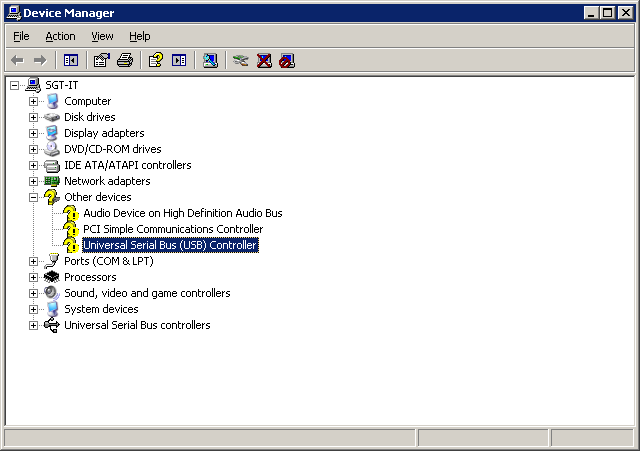Image resolution: width=640 pixels, height=451 pixels.
Task: Expand the Processors node
Action: [33, 277]
